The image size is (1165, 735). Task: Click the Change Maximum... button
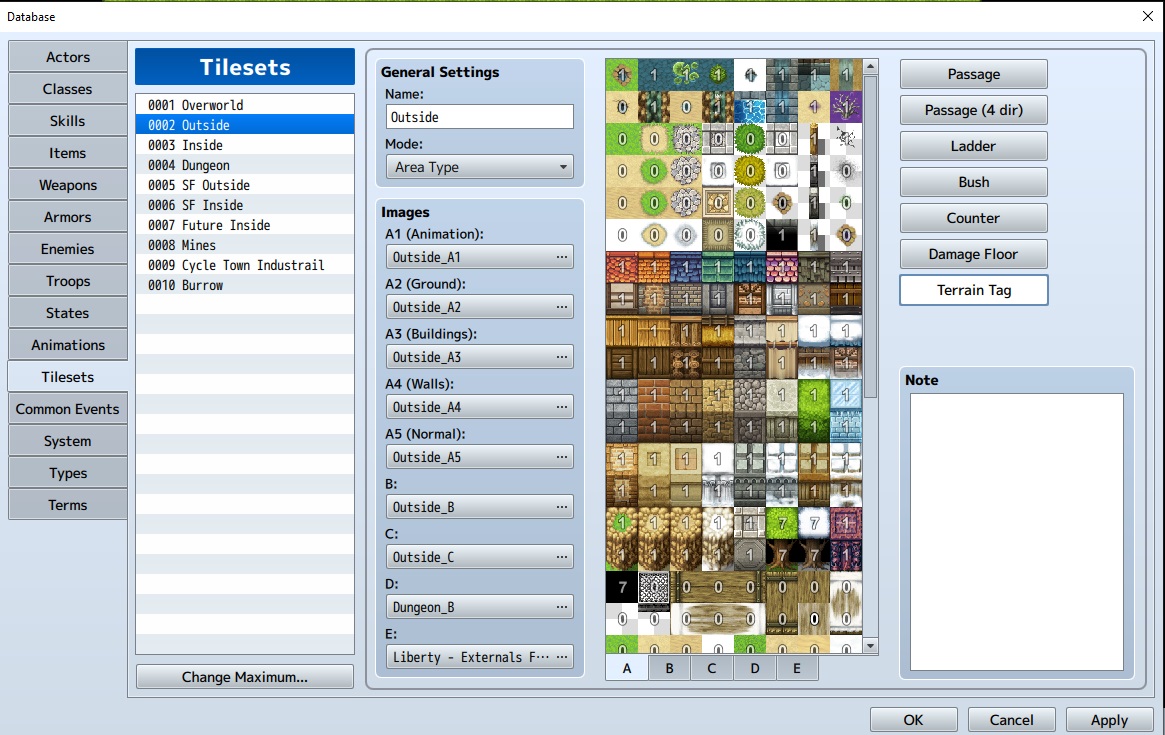point(244,677)
